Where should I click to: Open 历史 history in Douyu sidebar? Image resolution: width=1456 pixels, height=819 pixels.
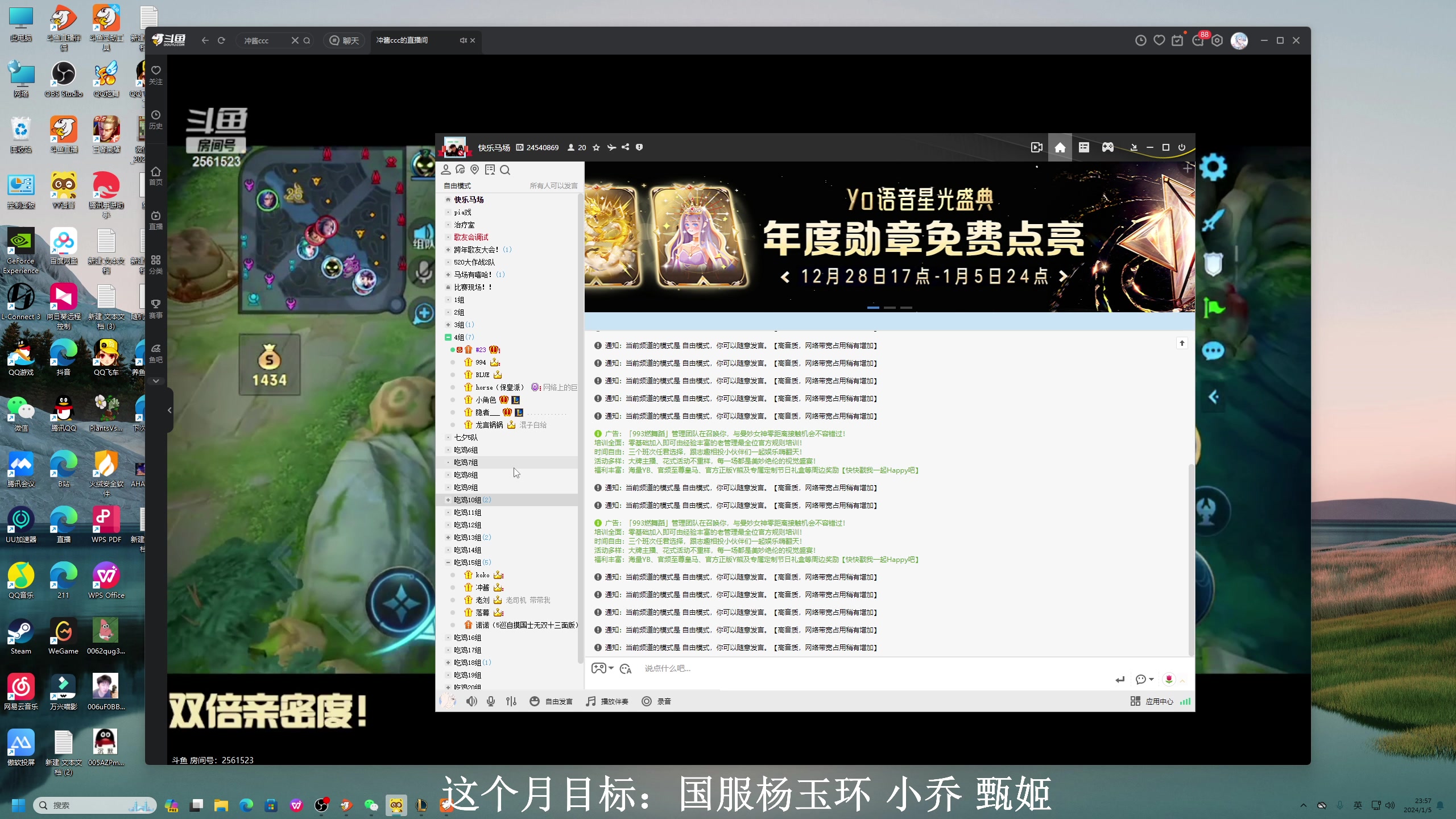tap(156, 119)
